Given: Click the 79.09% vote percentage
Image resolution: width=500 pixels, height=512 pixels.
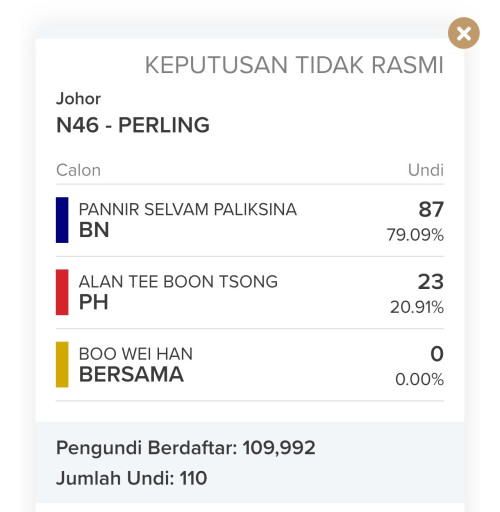Looking at the screenshot, I should [415, 235].
